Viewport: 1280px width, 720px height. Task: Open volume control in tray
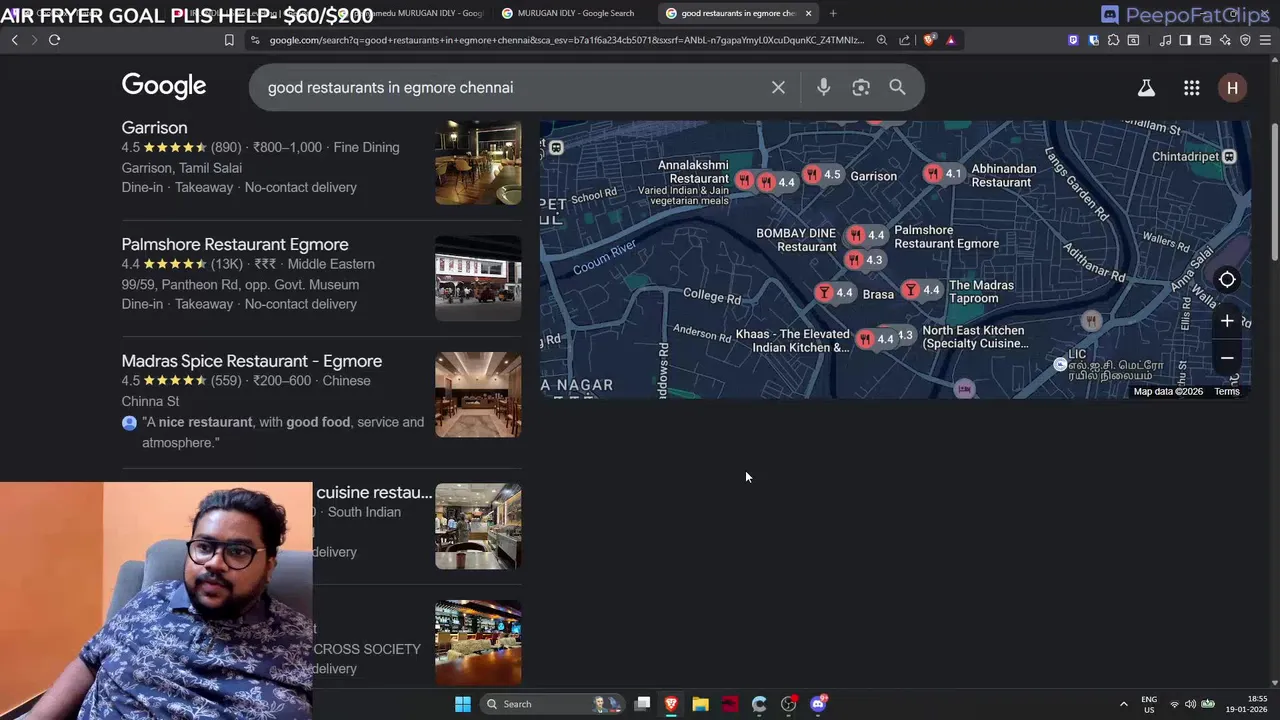[x=1190, y=704]
